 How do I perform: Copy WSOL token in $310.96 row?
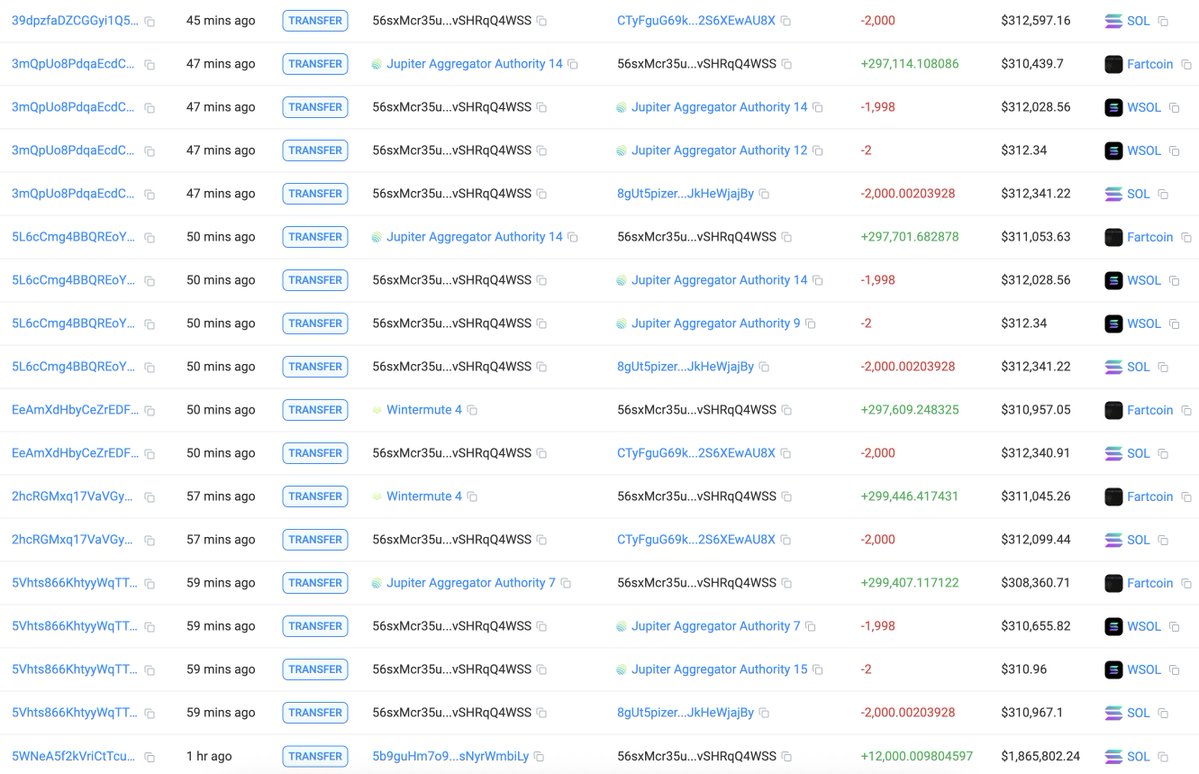coord(1175,669)
